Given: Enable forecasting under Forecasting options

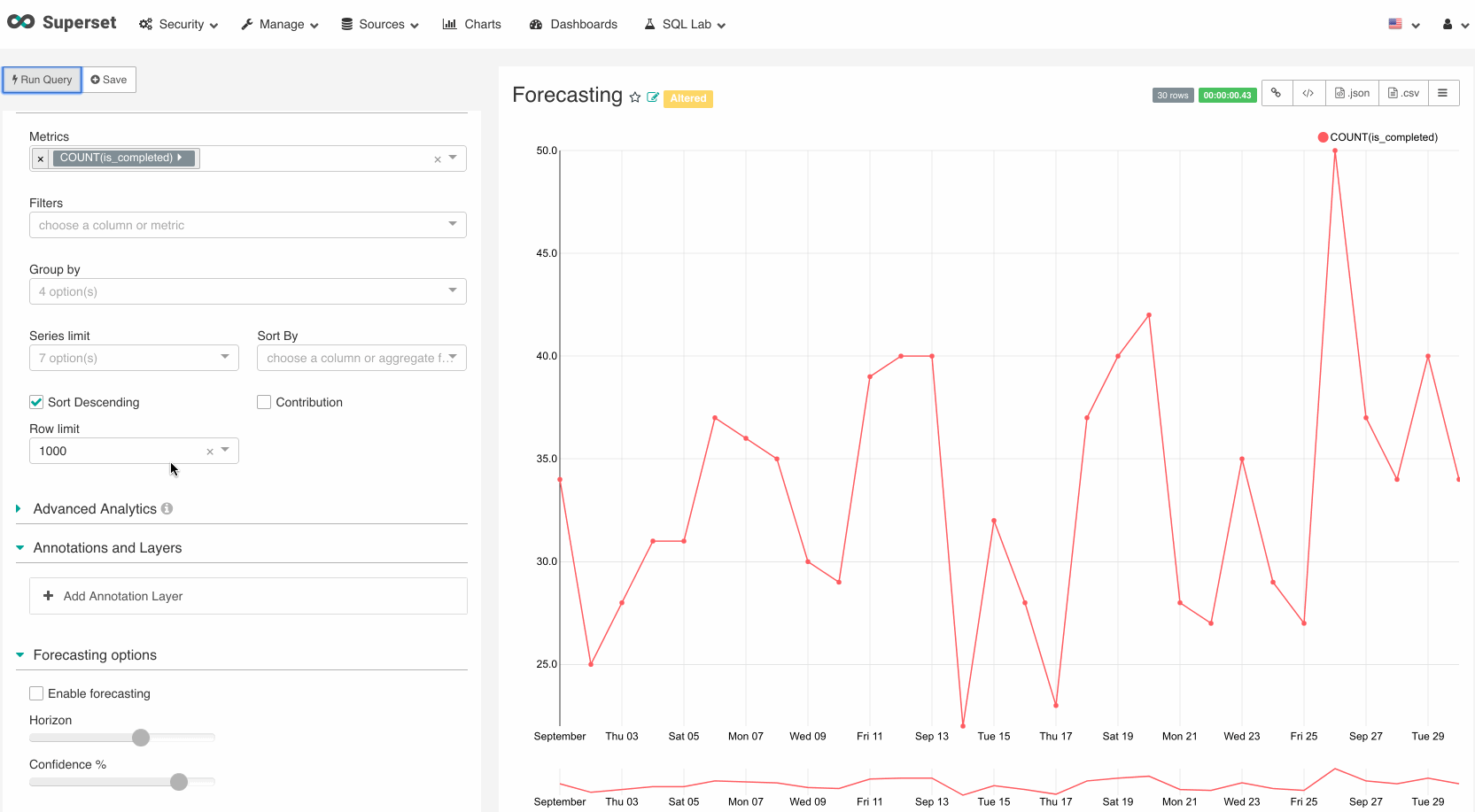Looking at the screenshot, I should [x=35, y=692].
